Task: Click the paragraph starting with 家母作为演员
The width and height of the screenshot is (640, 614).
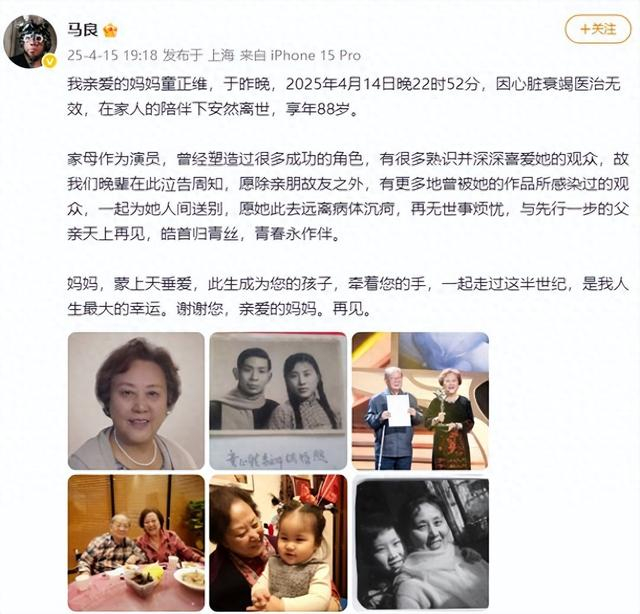Action: point(348,196)
